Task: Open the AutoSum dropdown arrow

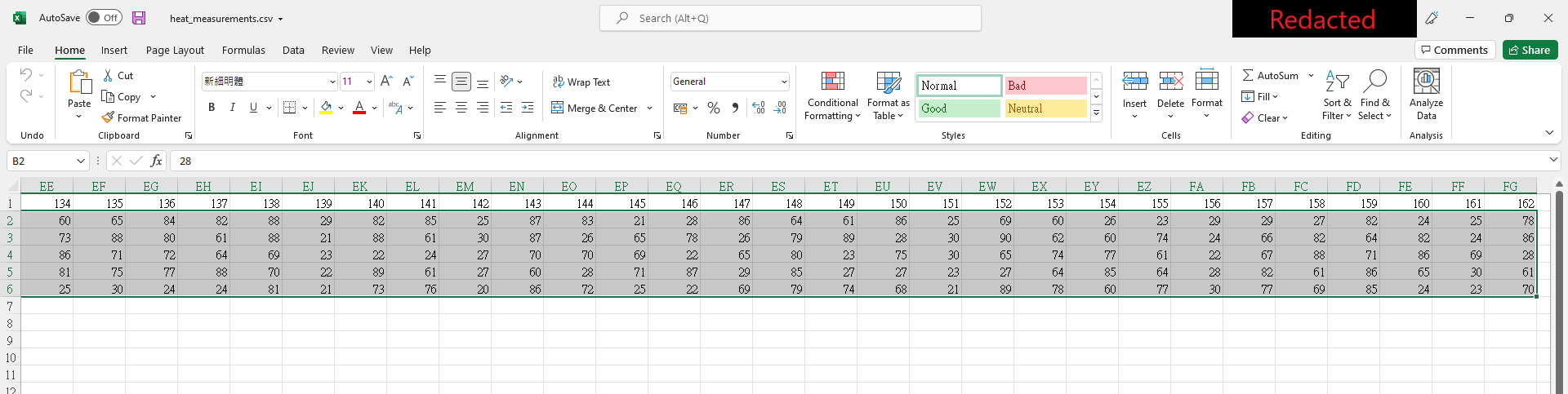Action: click(1311, 75)
